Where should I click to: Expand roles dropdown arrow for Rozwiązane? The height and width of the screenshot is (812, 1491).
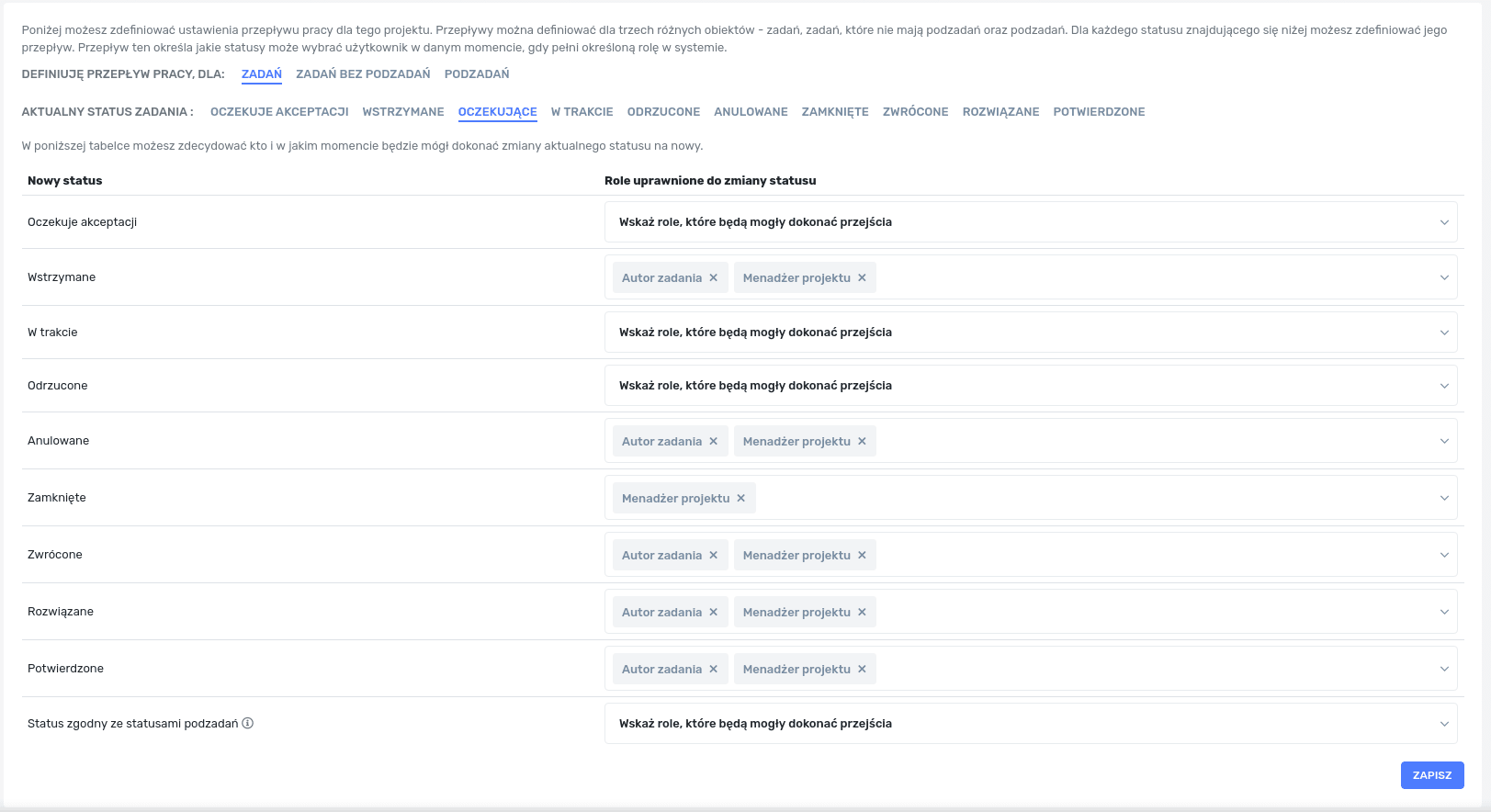[1444, 612]
